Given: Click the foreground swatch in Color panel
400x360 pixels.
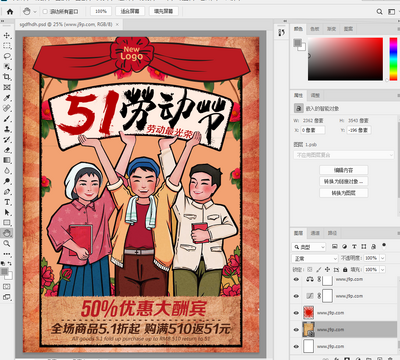Looking at the screenshot, I should [x=297, y=43].
